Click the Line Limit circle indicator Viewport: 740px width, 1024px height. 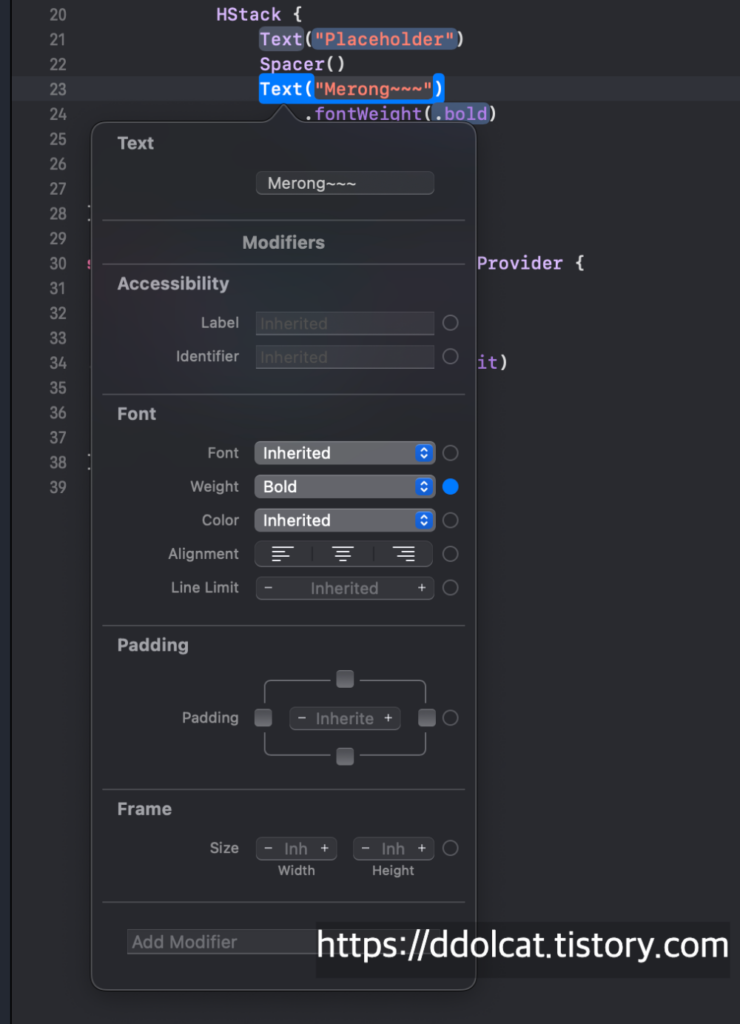[451, 588]
